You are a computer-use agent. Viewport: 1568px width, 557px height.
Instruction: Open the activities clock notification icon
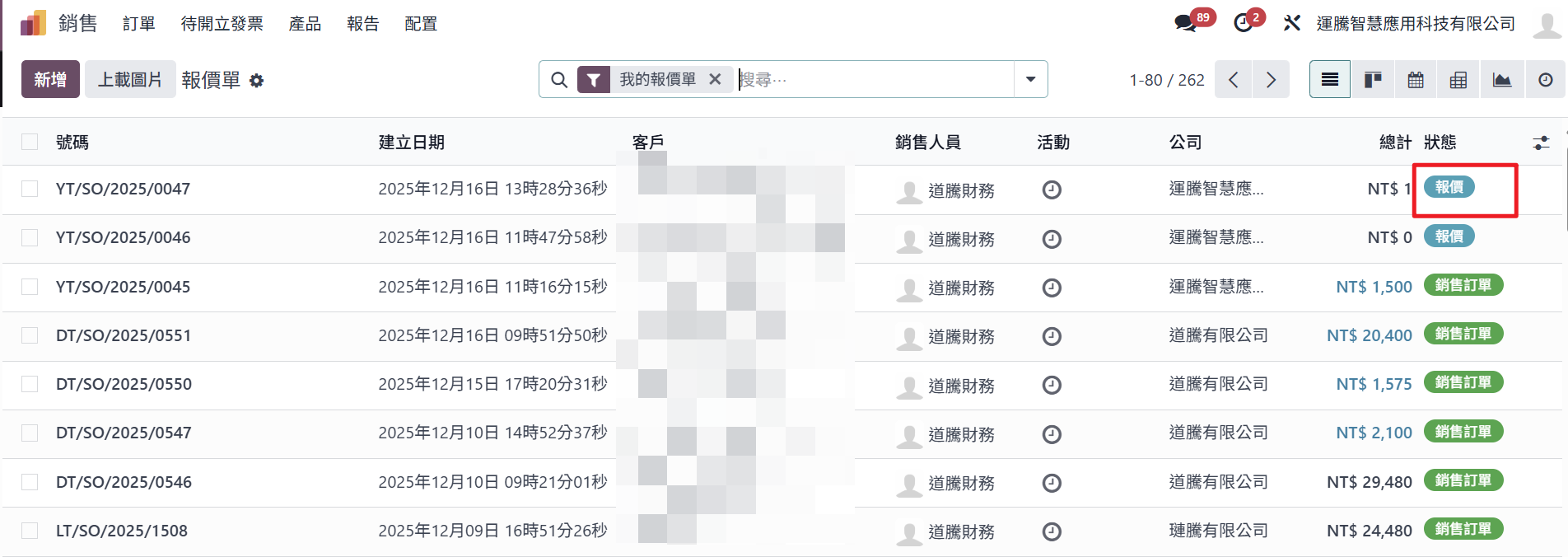tap(1243, 23)
